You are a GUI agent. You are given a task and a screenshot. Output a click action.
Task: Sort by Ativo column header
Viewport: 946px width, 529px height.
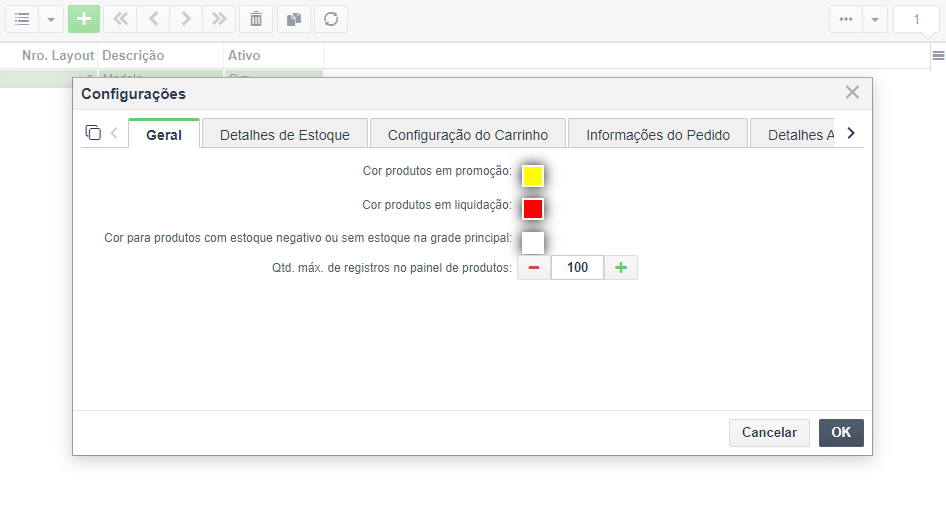(x=244, y=55)
